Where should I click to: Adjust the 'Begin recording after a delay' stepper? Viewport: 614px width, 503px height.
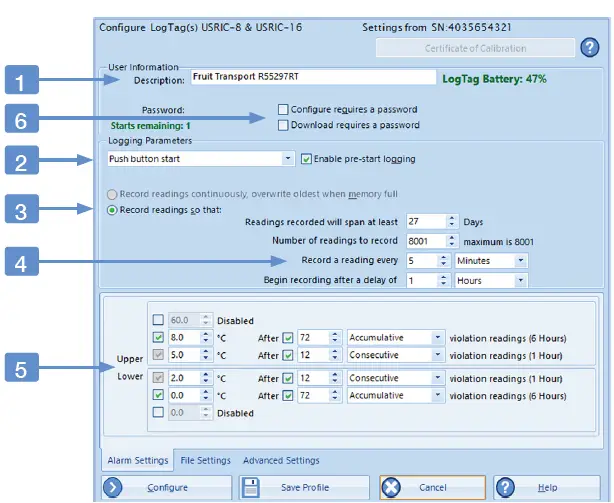[x=443, y=280]
